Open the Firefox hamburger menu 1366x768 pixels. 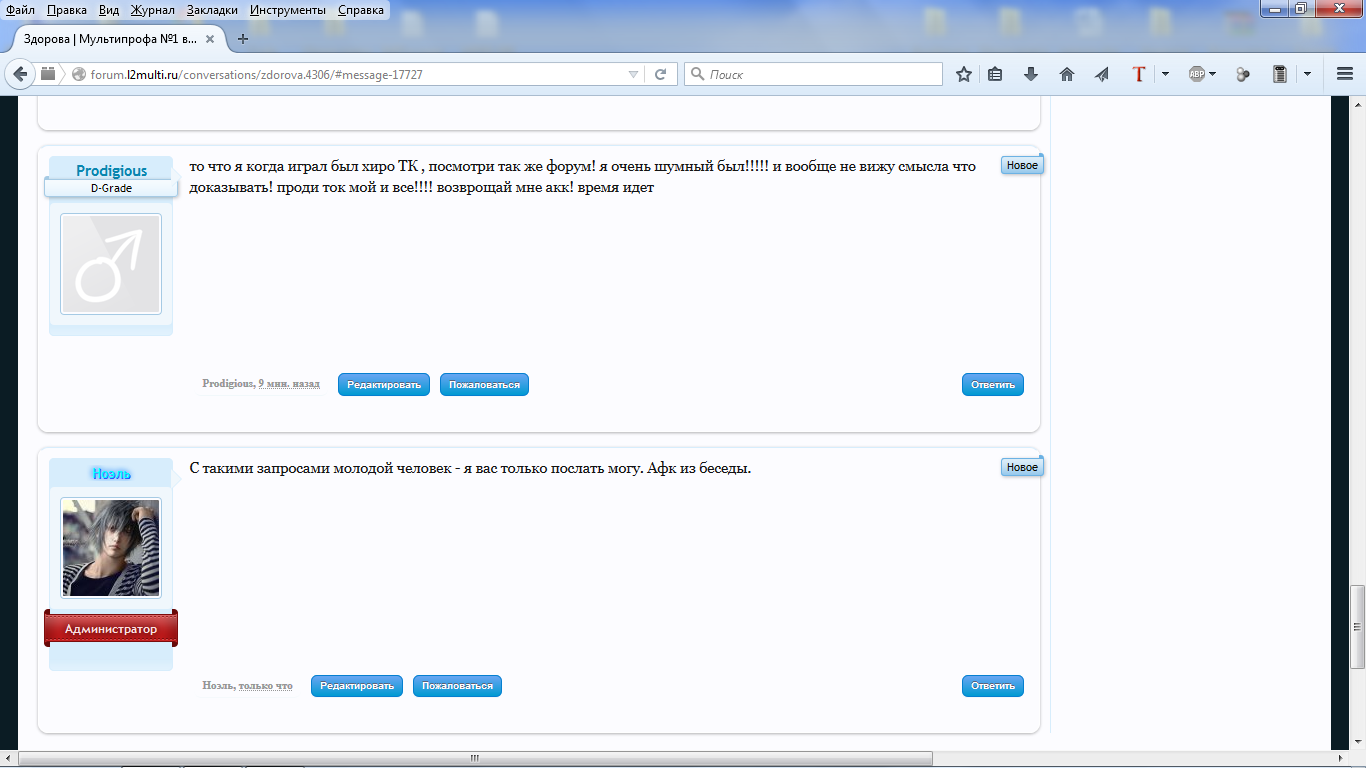pos(1345,74)
